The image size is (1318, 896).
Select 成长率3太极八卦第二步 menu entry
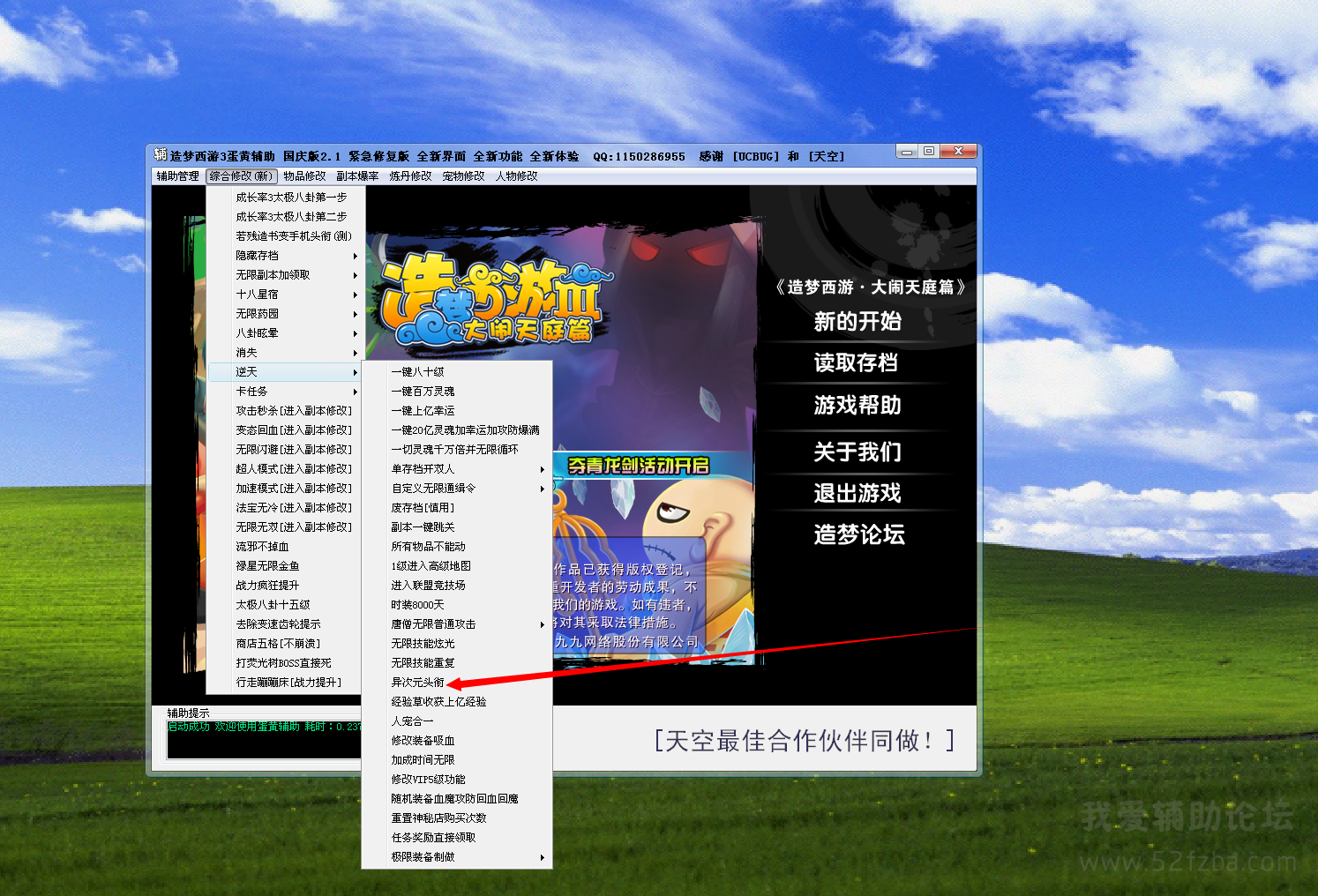click(284, 217)
